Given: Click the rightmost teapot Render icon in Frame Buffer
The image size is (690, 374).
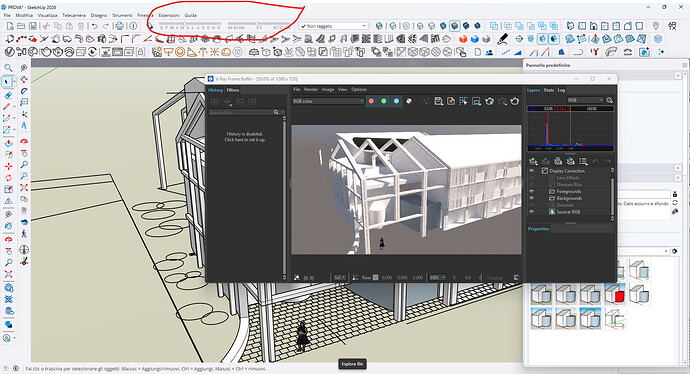Looking at the screenshot, I should (514, 101).
